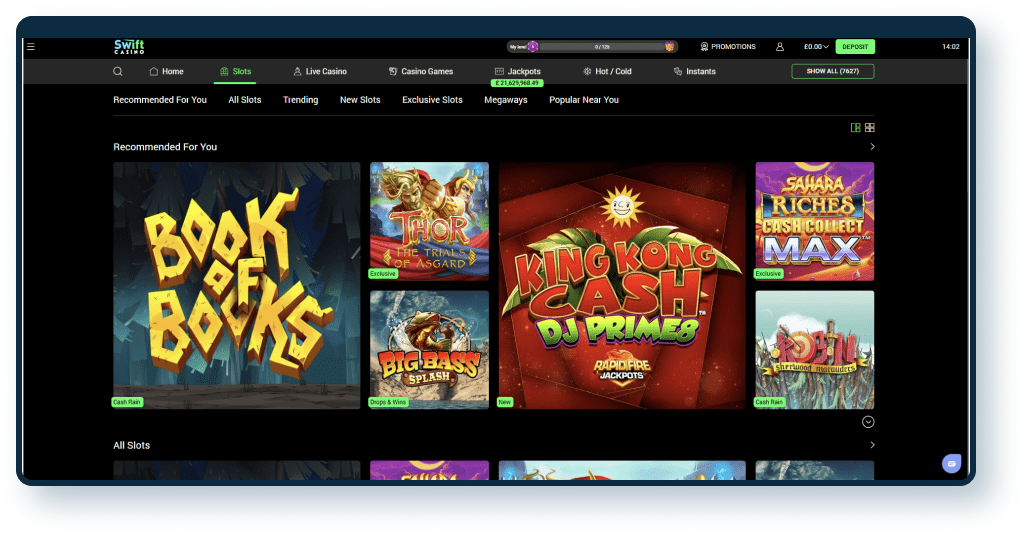The height and width of the screenshot is (534, 1024).
Task: Go to the Home tab
Action: (167, 71)
